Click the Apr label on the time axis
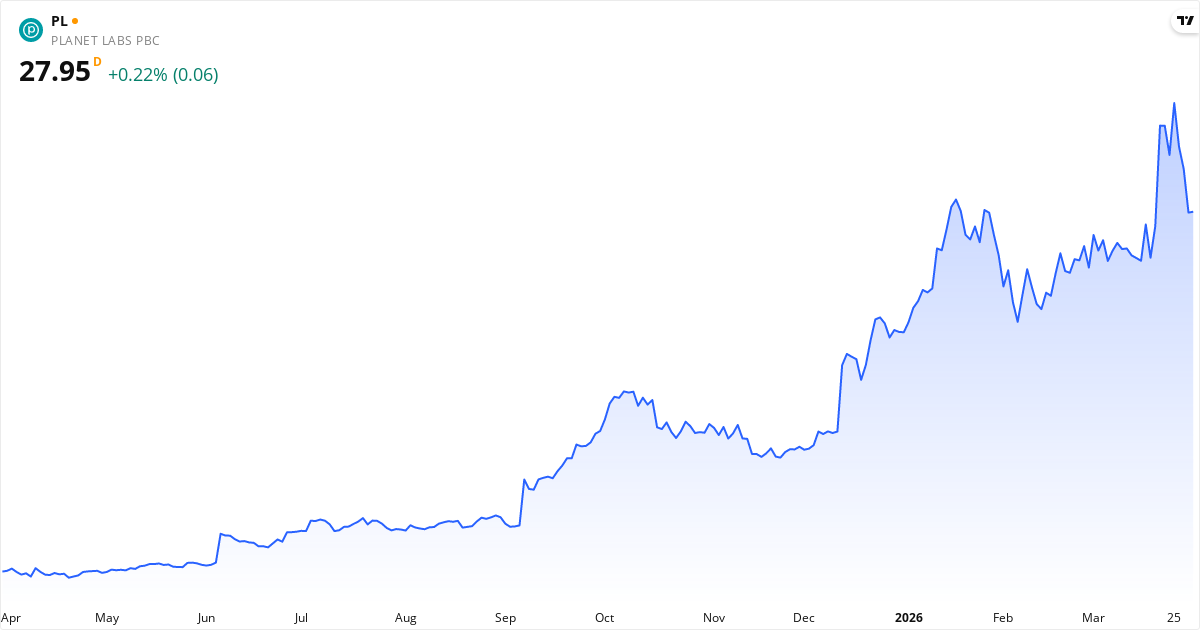 pyautogui.click(x=11, y=618)
